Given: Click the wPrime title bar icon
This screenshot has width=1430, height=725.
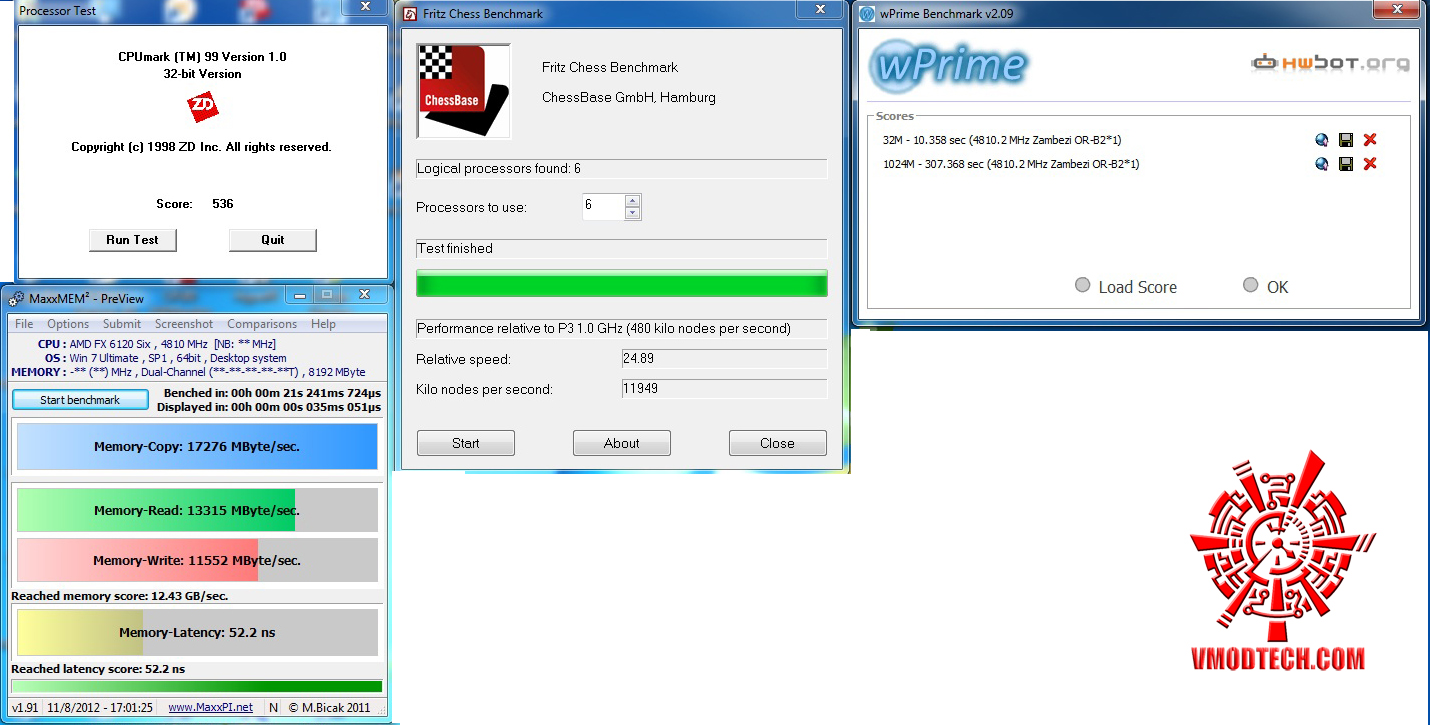Looking at the screenshot, I should 865,14.
